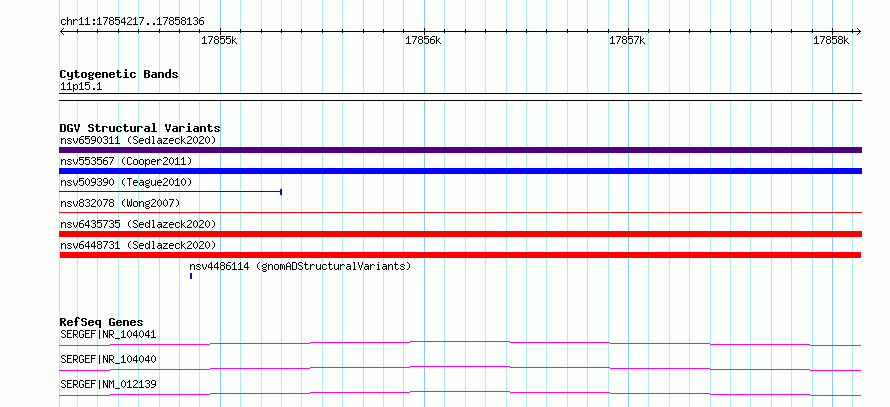The height and width of the screenshot is (407, 890).
Task: Open the nsv553567 (Cooper2011) variant label
Action: (126, 161)
